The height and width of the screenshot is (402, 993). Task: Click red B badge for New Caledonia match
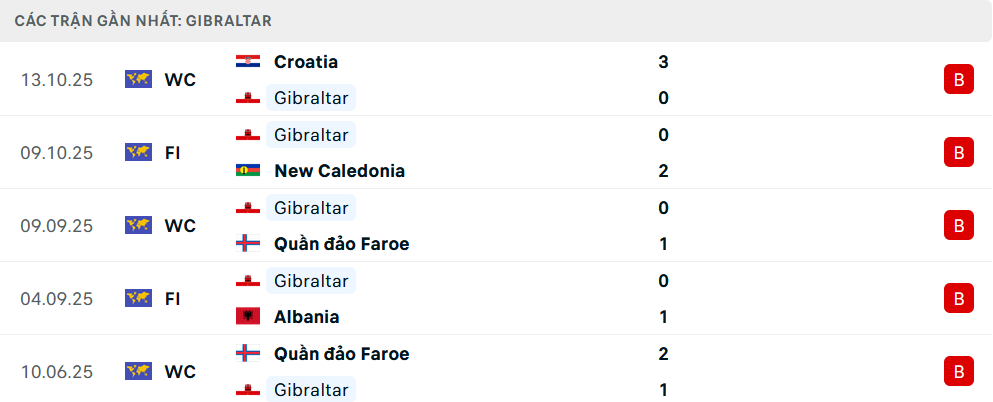coord(958,153)
